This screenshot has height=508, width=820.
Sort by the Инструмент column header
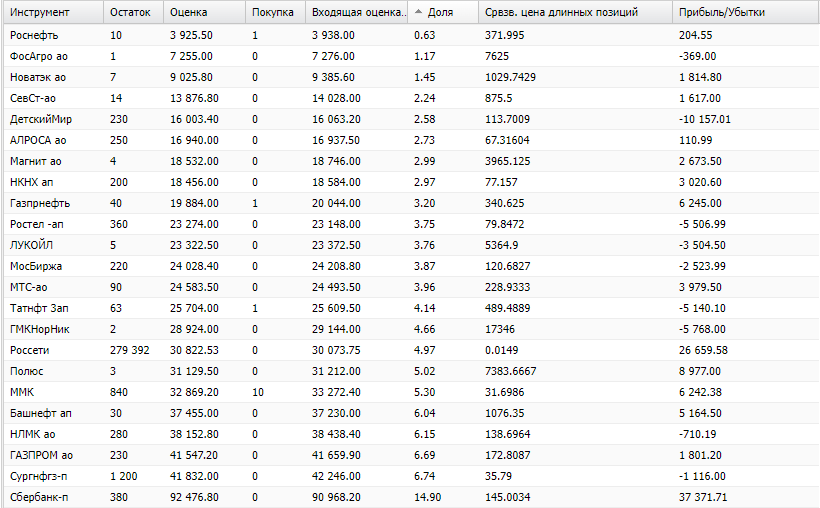click(54, 12)
